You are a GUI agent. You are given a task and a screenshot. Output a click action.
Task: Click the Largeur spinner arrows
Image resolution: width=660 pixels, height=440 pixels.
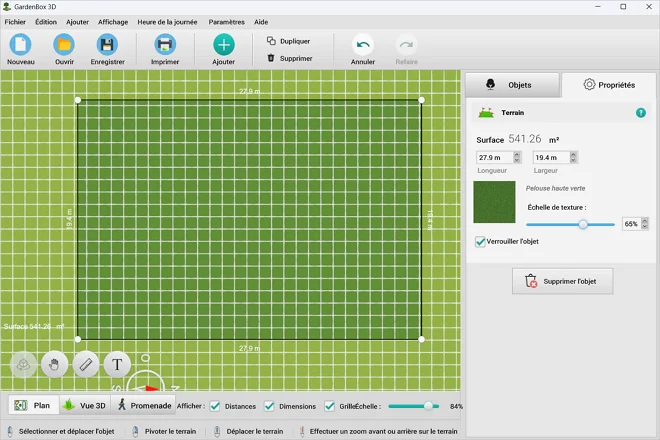tap(573, 157)
